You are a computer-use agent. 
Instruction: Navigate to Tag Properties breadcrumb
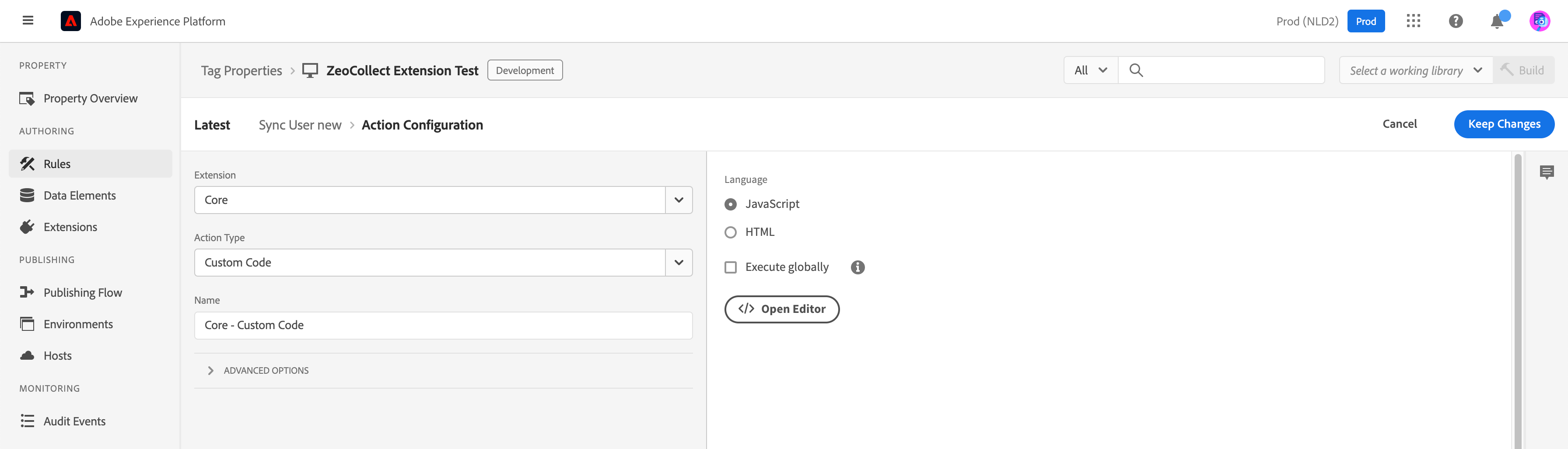tap(241, 70)
